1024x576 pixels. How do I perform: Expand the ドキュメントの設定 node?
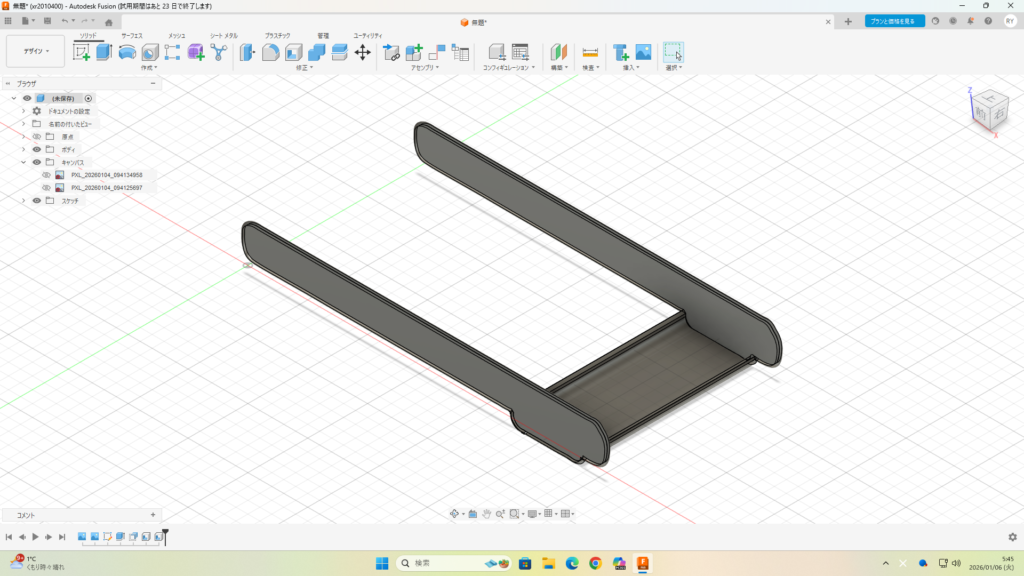click(23, 111)
